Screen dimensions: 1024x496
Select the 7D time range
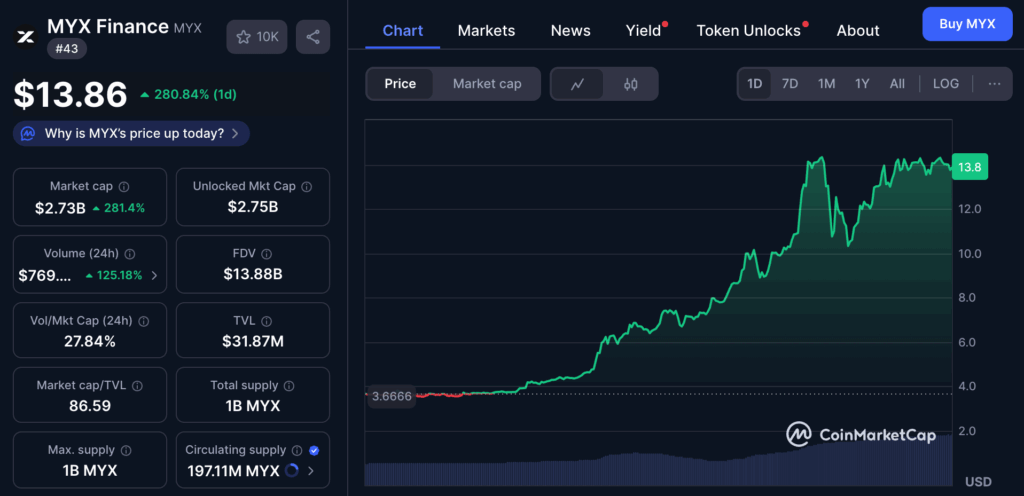pyautogui.click(x=790, y=84)
